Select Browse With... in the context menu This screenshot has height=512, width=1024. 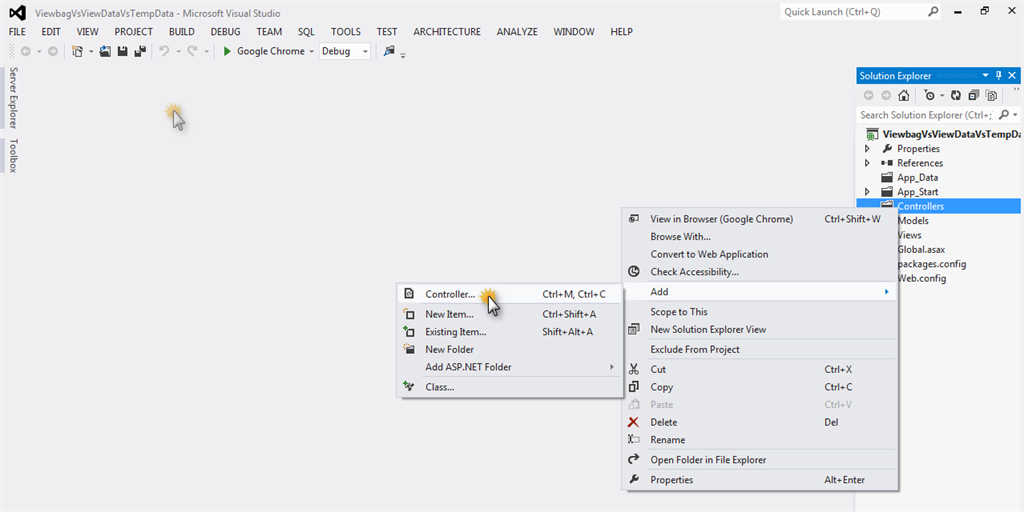pos(759,236)
